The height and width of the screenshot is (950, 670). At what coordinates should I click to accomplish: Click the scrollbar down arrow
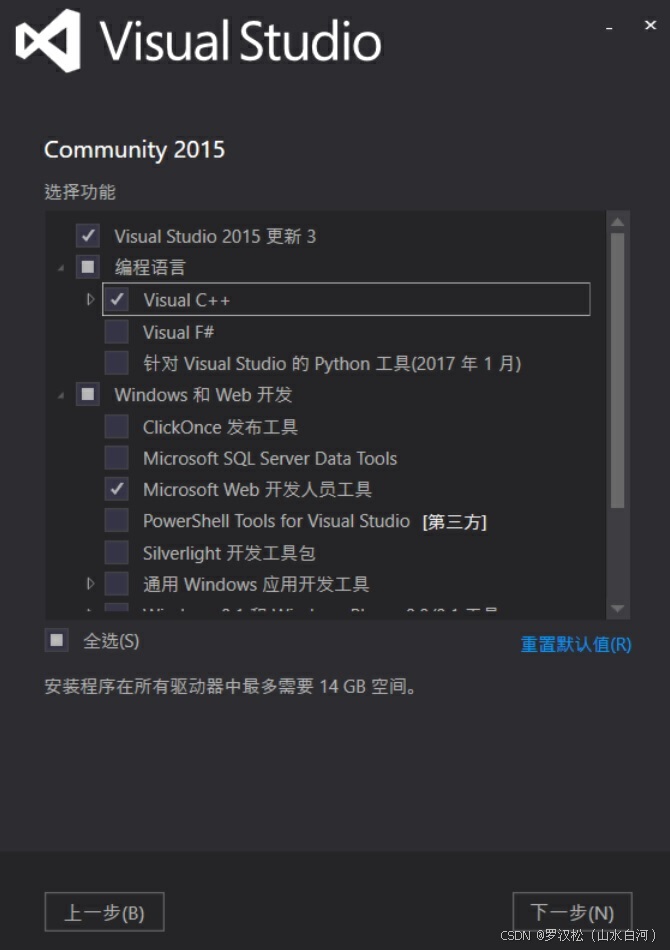pos(617,608)
